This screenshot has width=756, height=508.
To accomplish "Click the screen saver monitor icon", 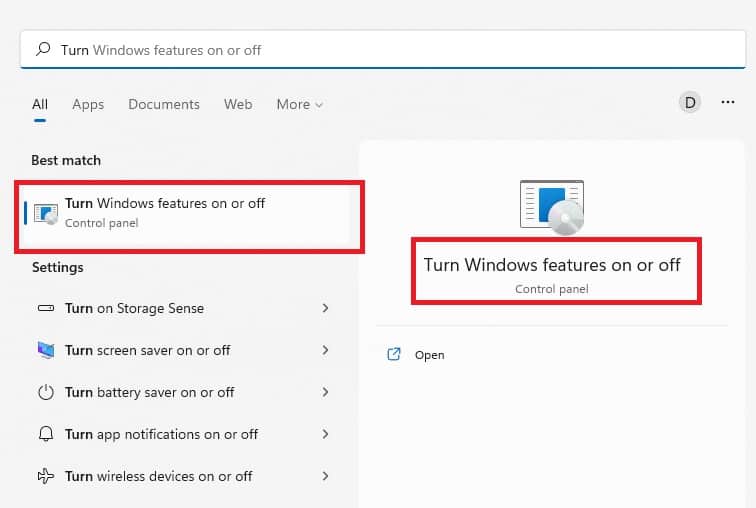I will coord(46,350).
